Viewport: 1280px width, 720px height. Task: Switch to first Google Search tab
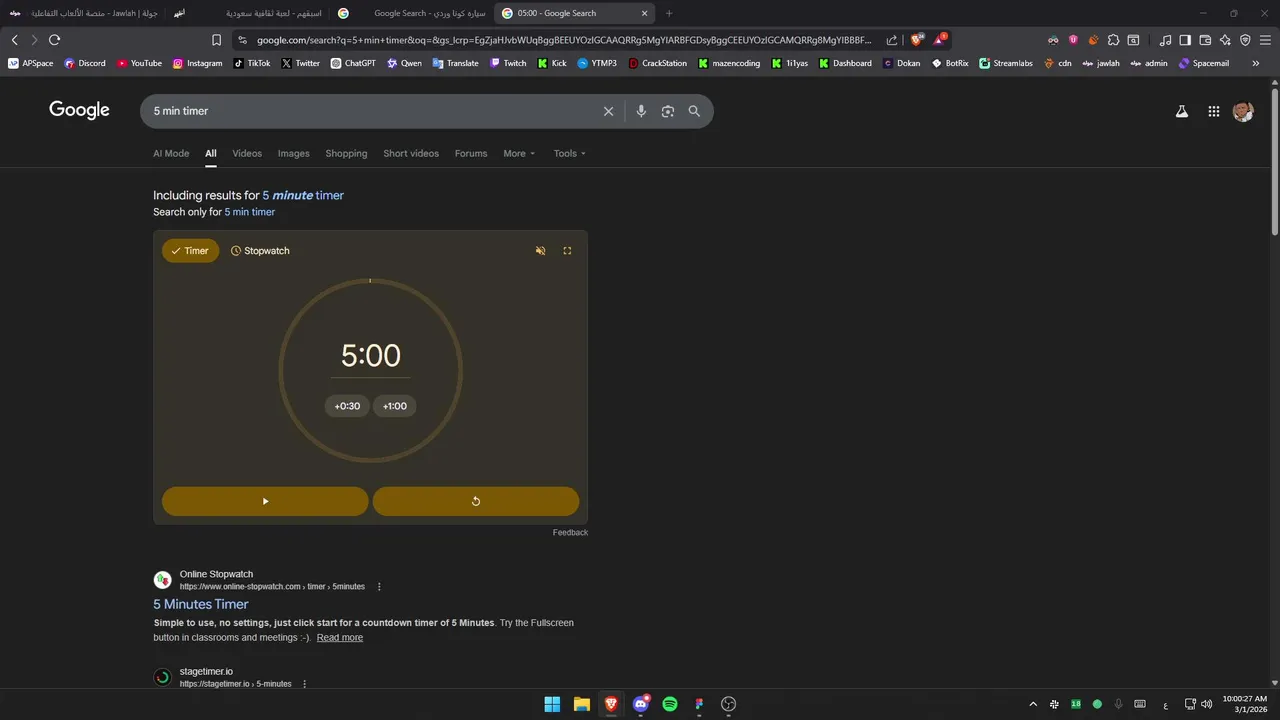(411, 13)
